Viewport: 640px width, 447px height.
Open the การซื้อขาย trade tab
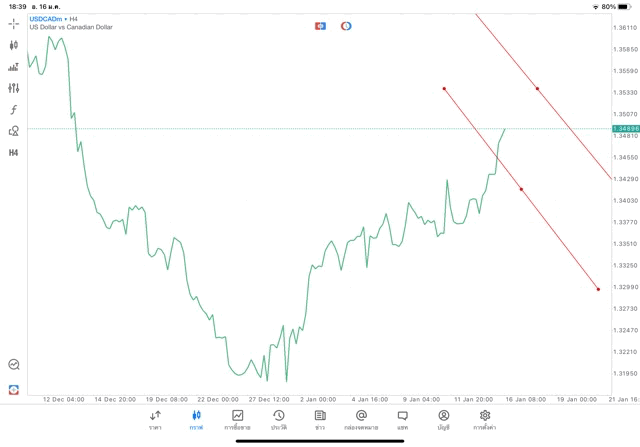238,419
